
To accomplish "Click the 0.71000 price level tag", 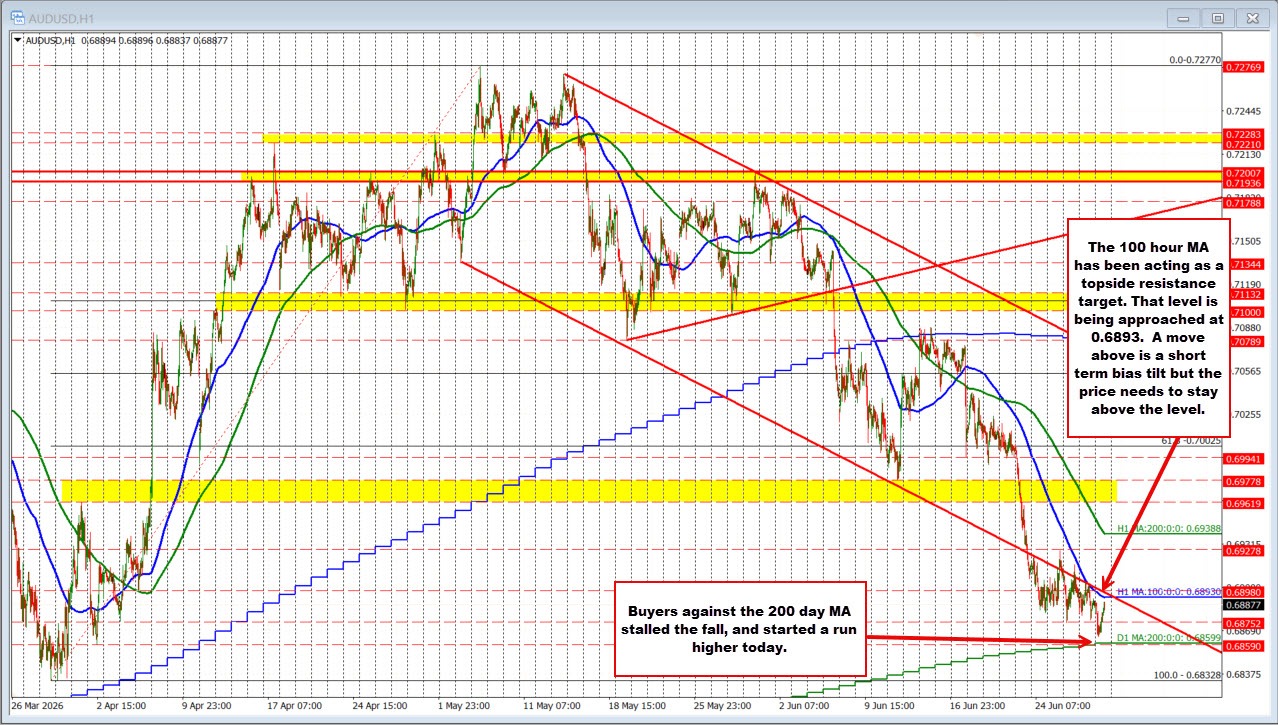I will [1246, 312].
